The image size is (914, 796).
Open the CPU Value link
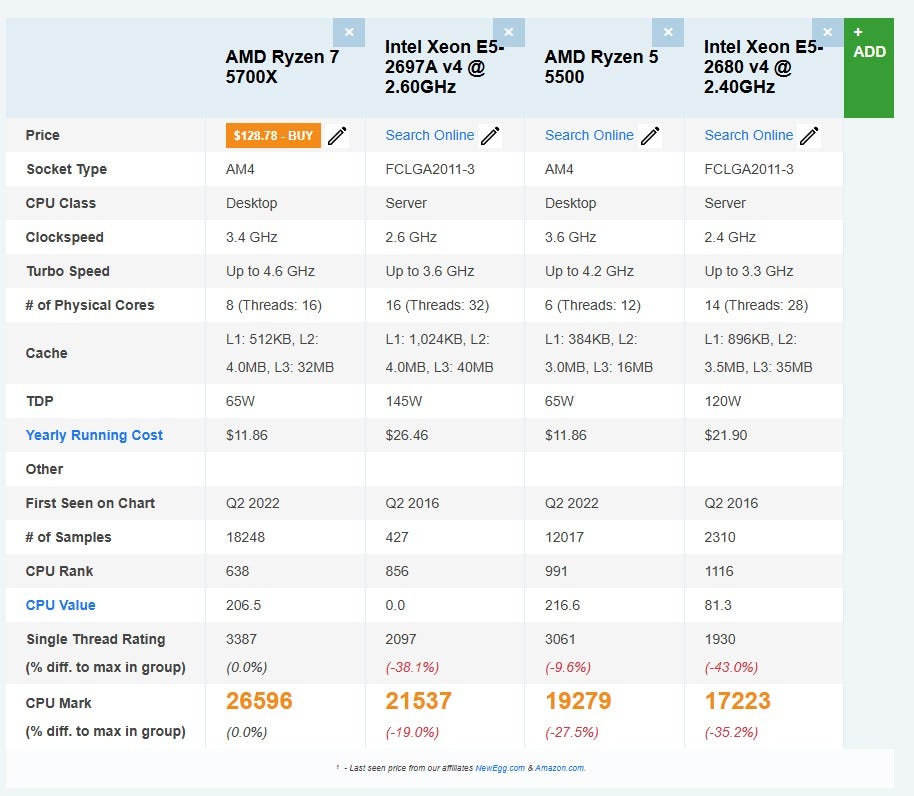pos(61,605)
